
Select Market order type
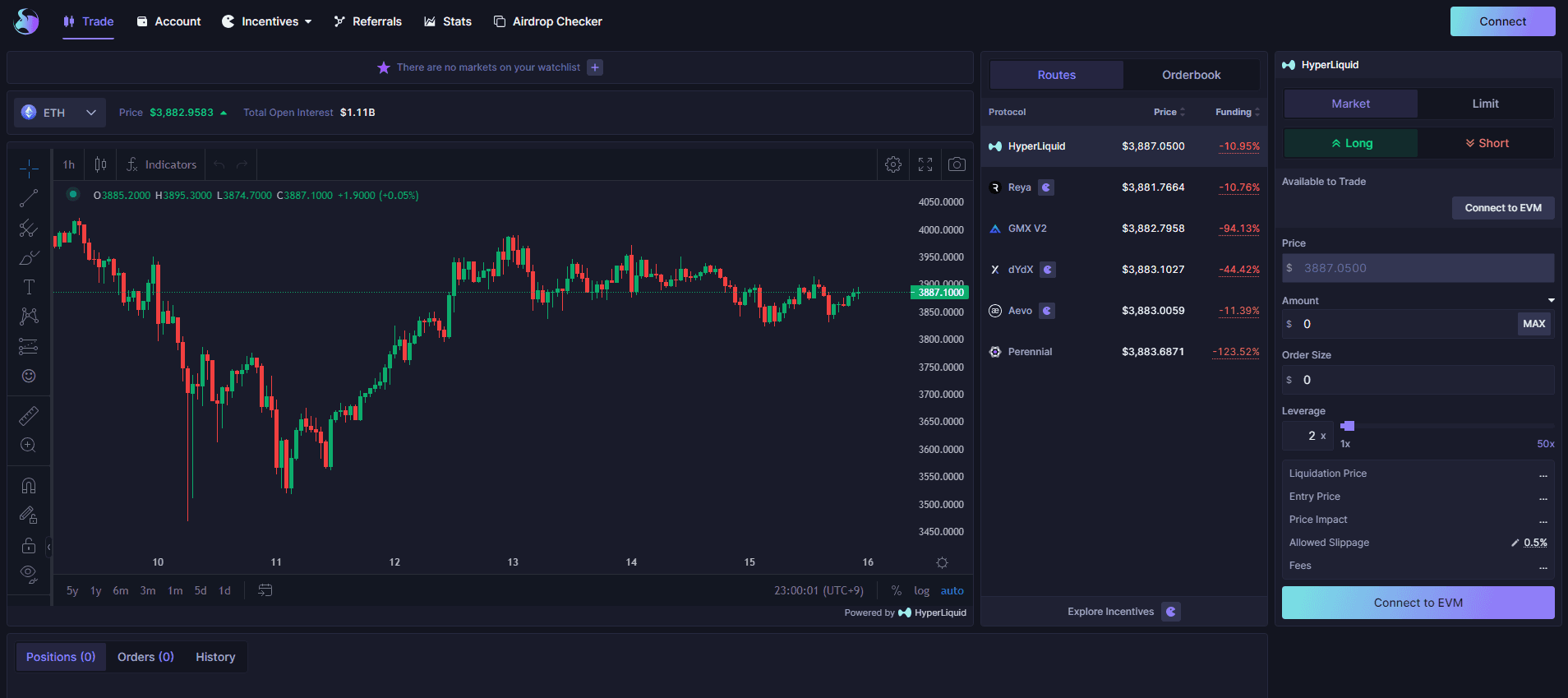click(x=1350, y=104)
